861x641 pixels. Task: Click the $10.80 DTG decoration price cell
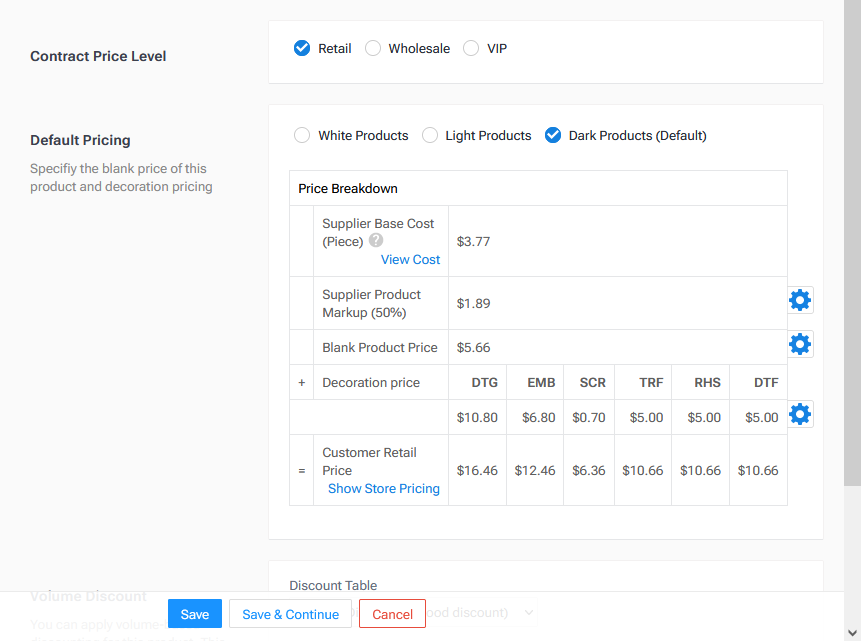[477, 416]
